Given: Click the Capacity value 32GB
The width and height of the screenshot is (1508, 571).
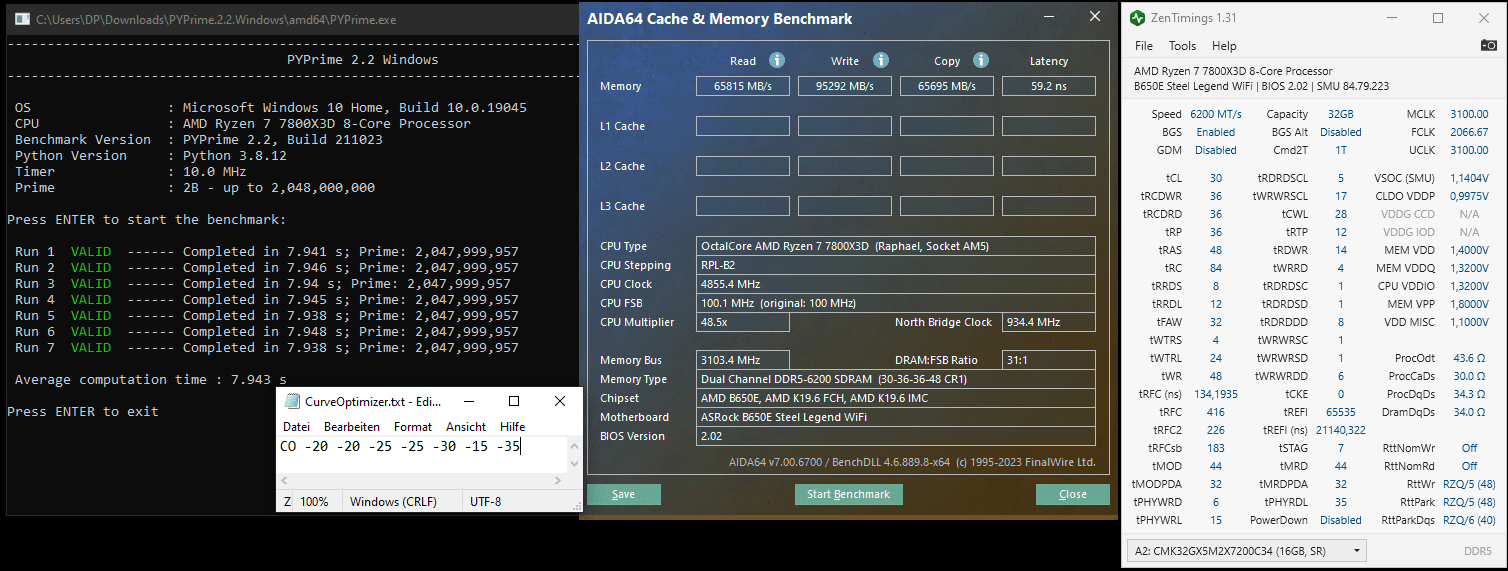Looking at the screenshot, I should (1340, 115).
